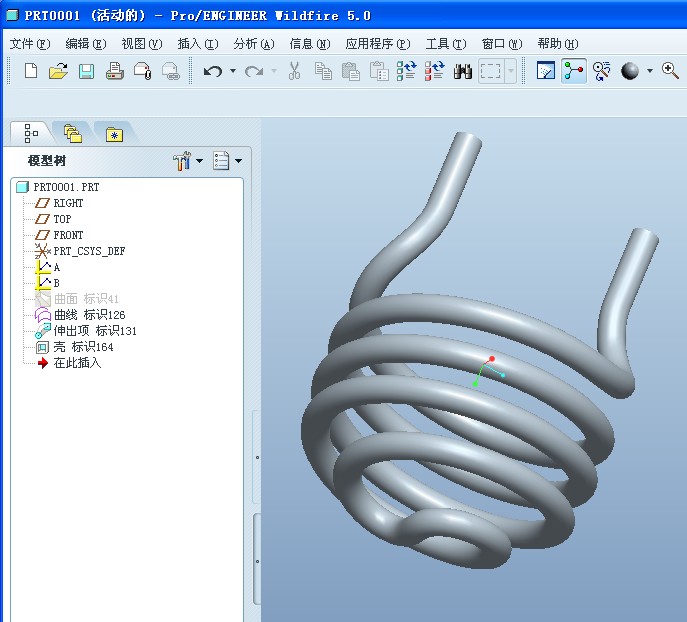The image size is (687, 622).
Task: Click the red Regeneration manager icon
Action: (435, 71)
